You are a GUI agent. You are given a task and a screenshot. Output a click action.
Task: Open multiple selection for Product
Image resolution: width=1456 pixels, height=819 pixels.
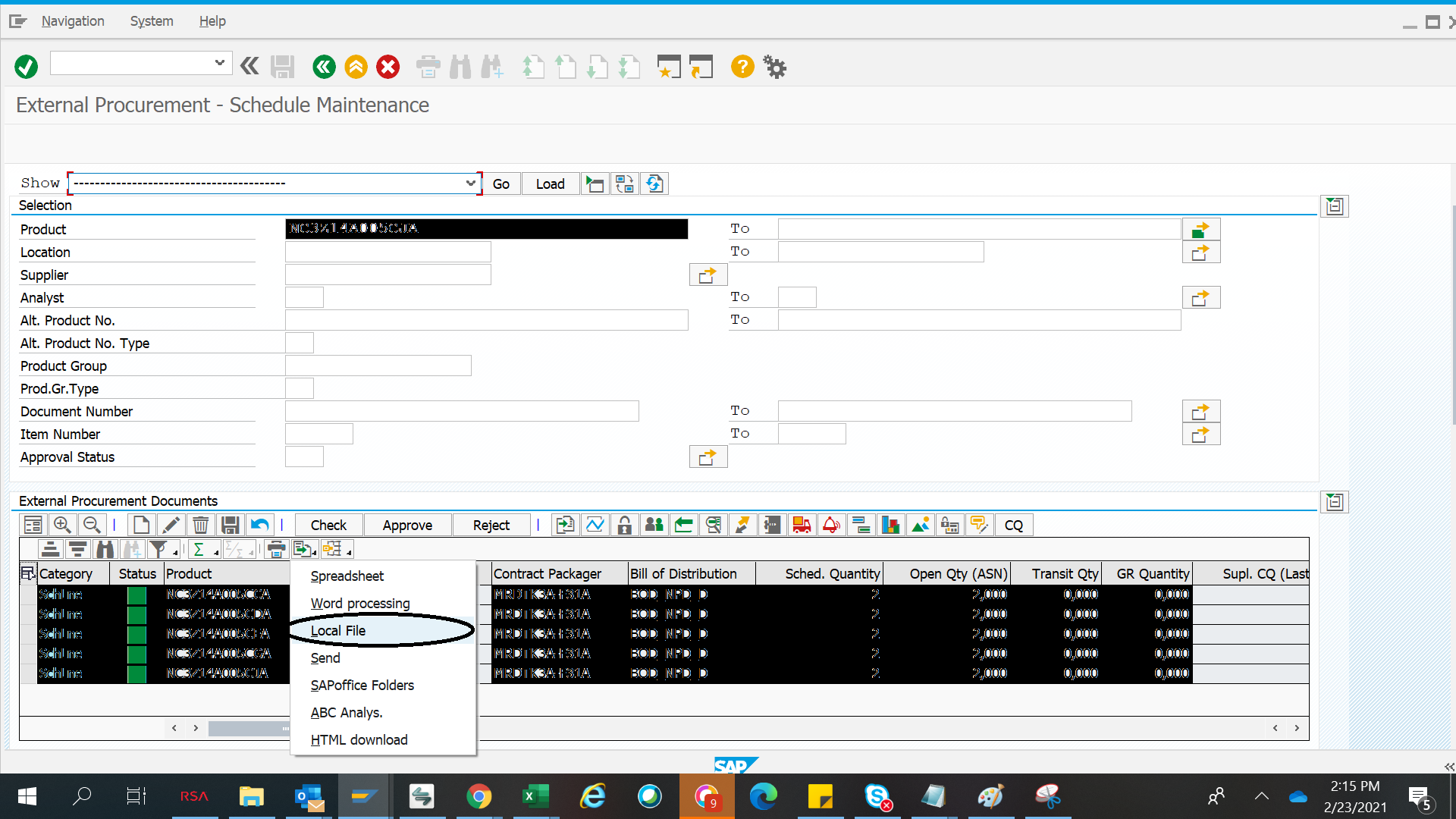pos(1200,229)
